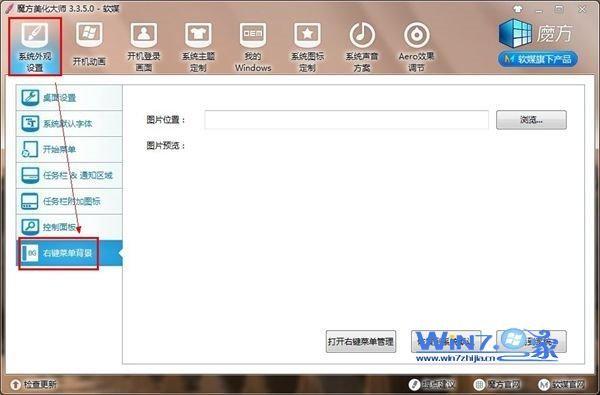600x395 pixels.
Task: Select 桌面设置 in the sidebar
Action: pyautogui.click(x=69, y=98)
